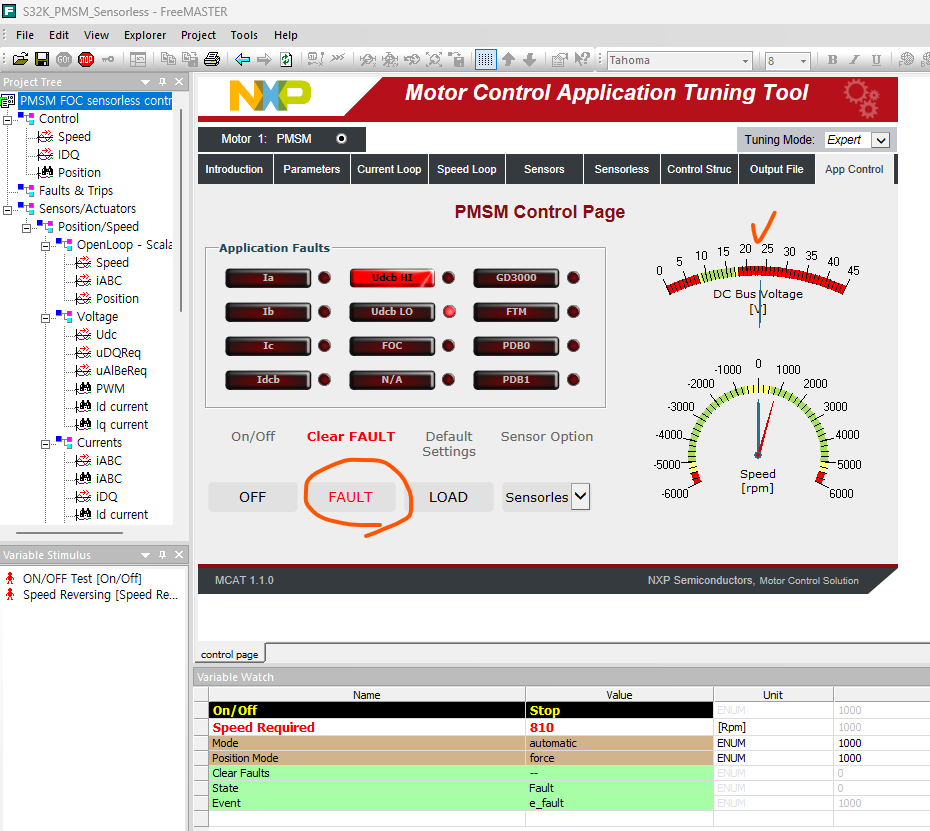Open the Tools menu

[244, 35]
